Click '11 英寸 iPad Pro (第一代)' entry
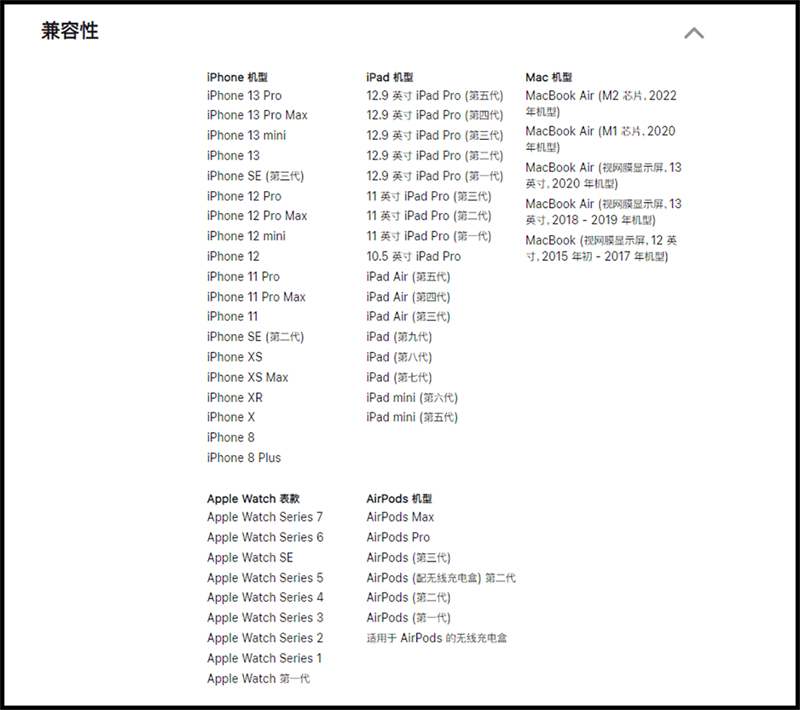This screenshot has width=800, height=710. click(429, 236)
